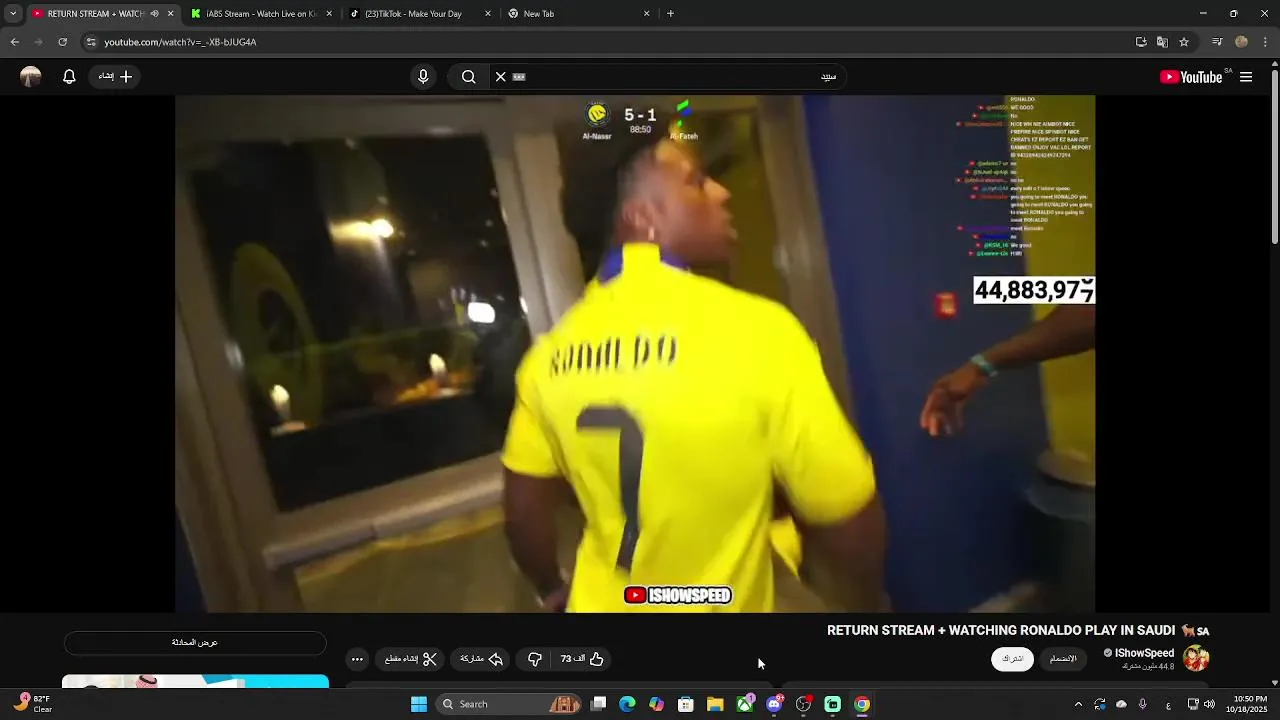Viewport: 1280px width, 720px height.
Task: Open the YouTube notifications bell
Action: (x=69, y=76)
